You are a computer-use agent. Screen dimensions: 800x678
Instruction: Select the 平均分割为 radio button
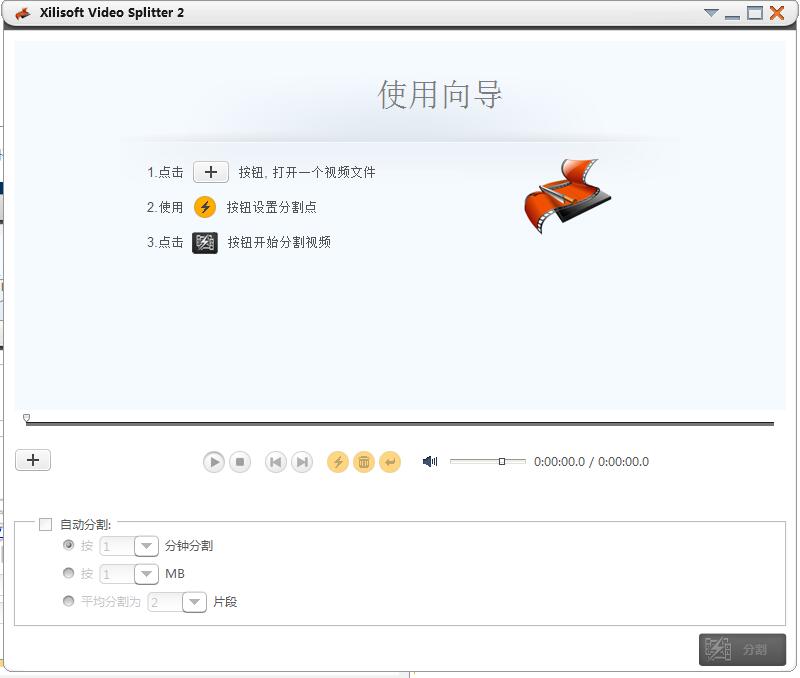coord(68,602)
